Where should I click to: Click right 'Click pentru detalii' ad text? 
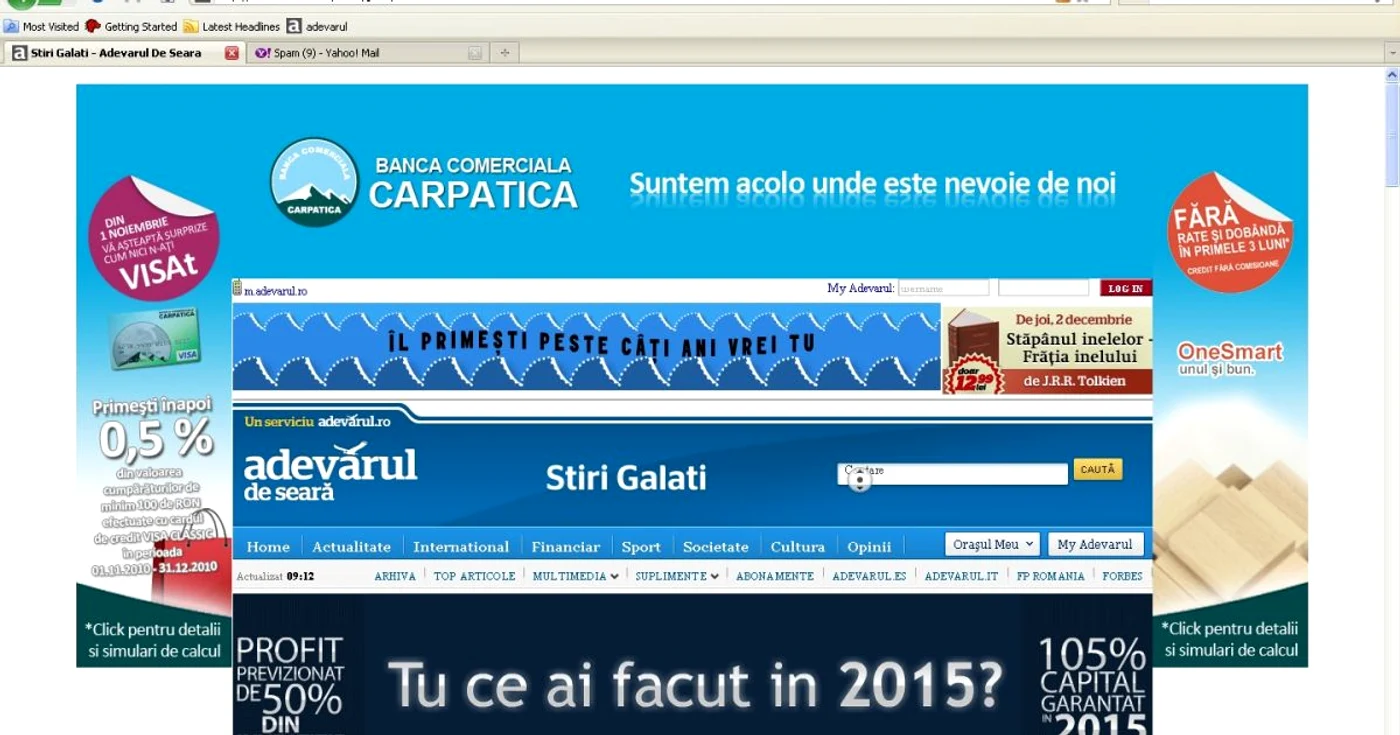[x=1230, y=639]
